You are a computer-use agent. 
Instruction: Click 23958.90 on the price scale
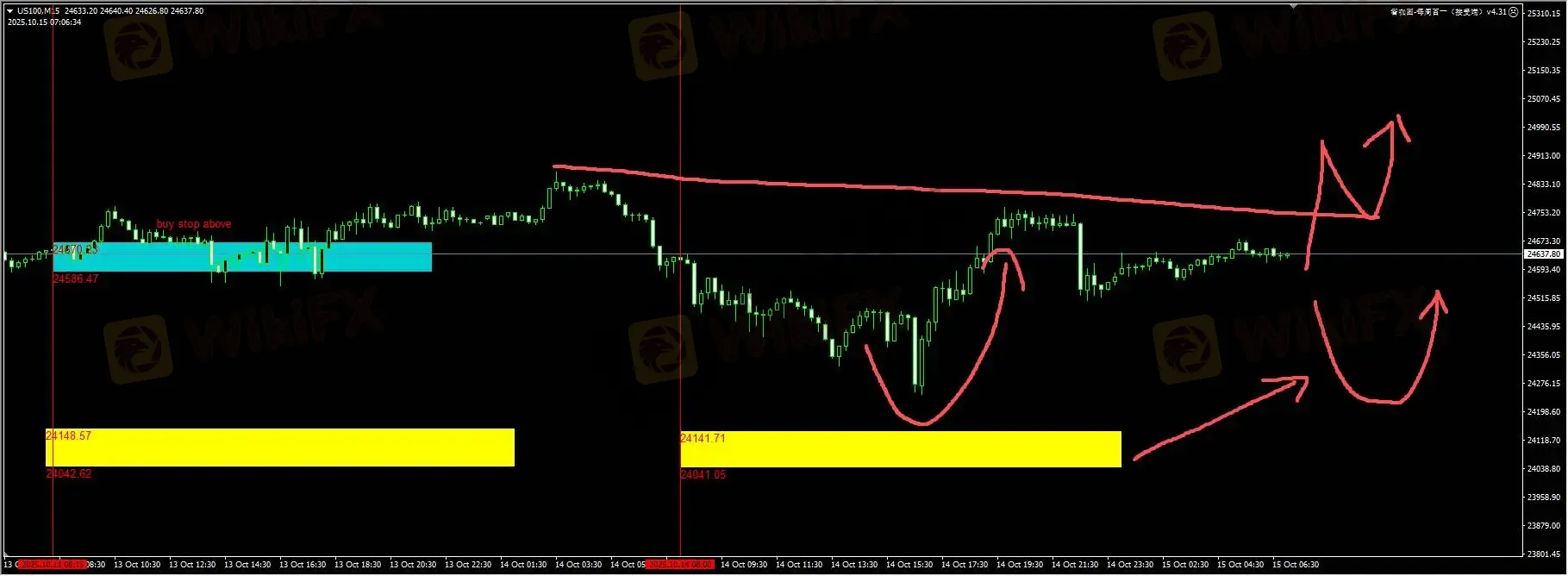[1543, 498]
